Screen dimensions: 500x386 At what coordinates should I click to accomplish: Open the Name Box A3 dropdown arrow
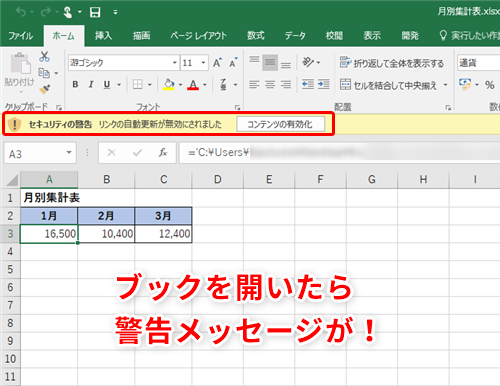point(69,153)
